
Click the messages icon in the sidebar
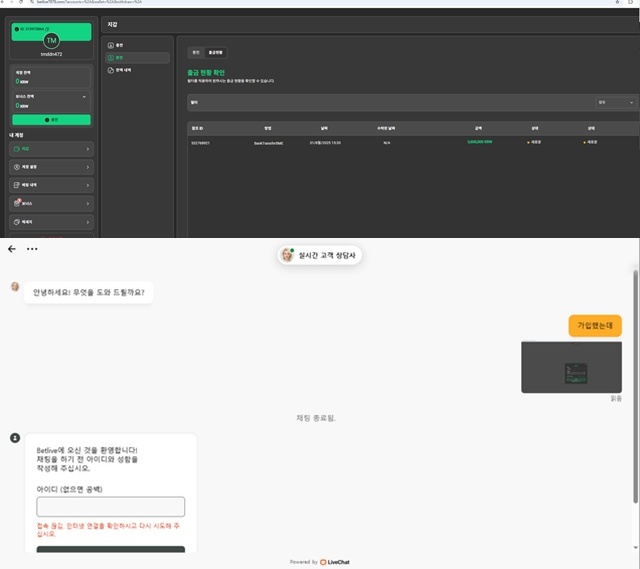(x=15, y=220)
